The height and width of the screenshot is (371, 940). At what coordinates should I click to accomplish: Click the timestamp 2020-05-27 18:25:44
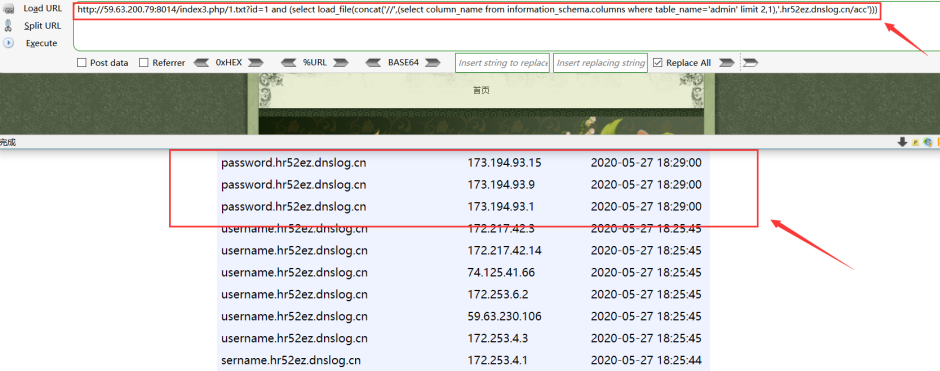point(646,361)
